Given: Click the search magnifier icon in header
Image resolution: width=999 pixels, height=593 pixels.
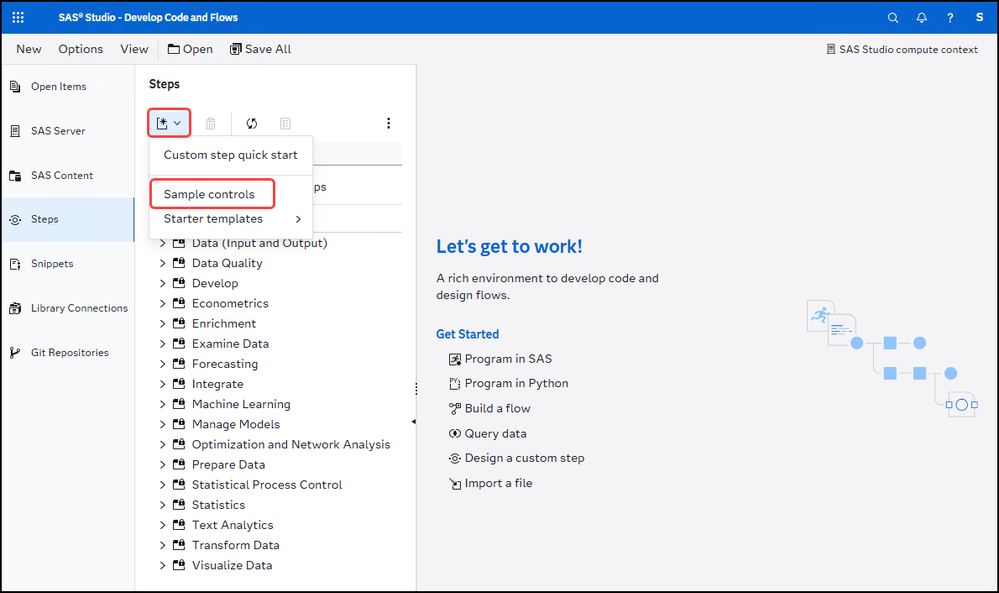Looking at the screenshot, I should [893, 18].
